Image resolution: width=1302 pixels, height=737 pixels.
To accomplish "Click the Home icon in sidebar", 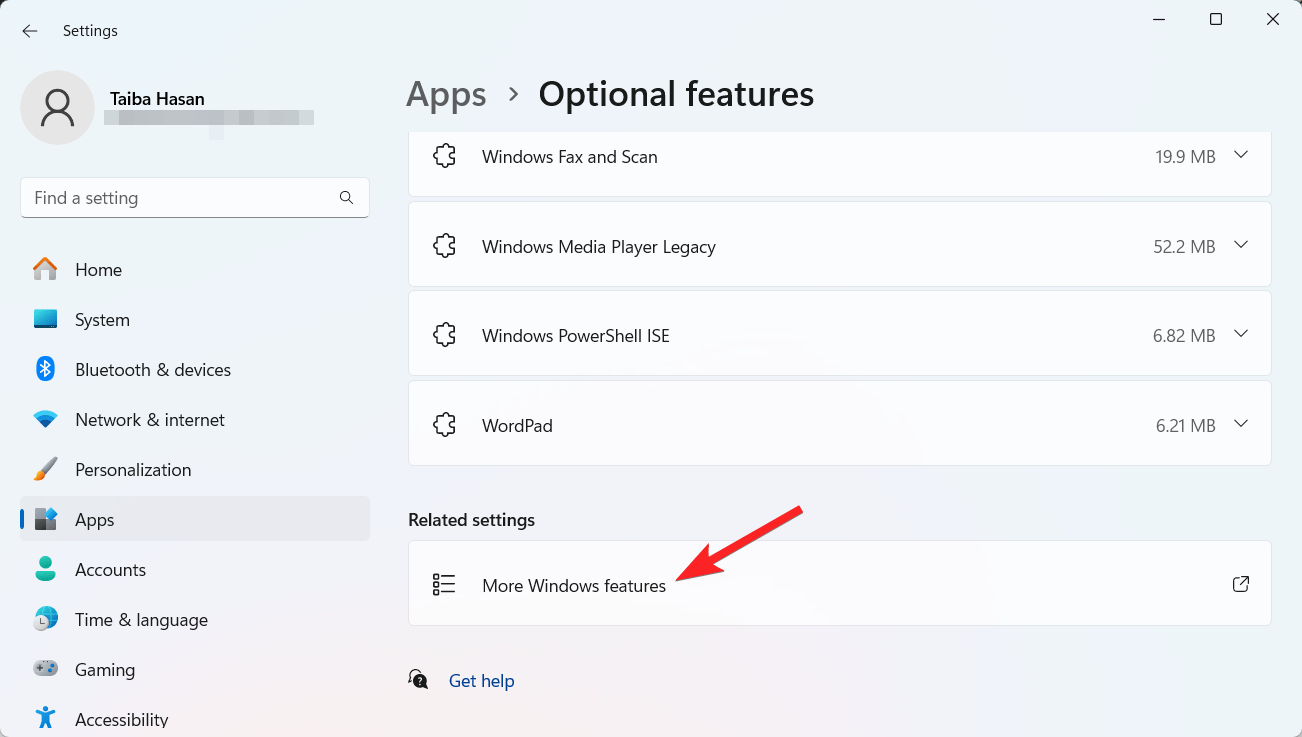I will pyautogui.click(x=45, y=269).
